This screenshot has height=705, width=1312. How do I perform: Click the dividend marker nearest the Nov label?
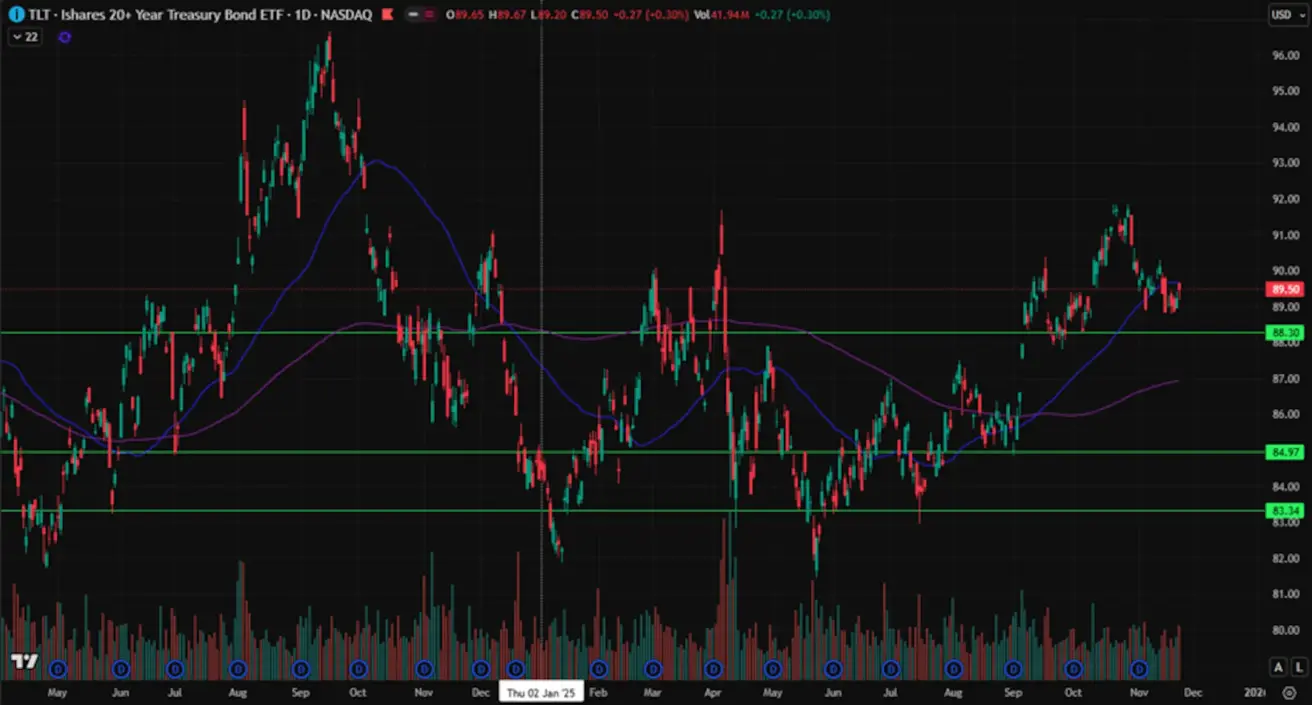click(1137, 668)
